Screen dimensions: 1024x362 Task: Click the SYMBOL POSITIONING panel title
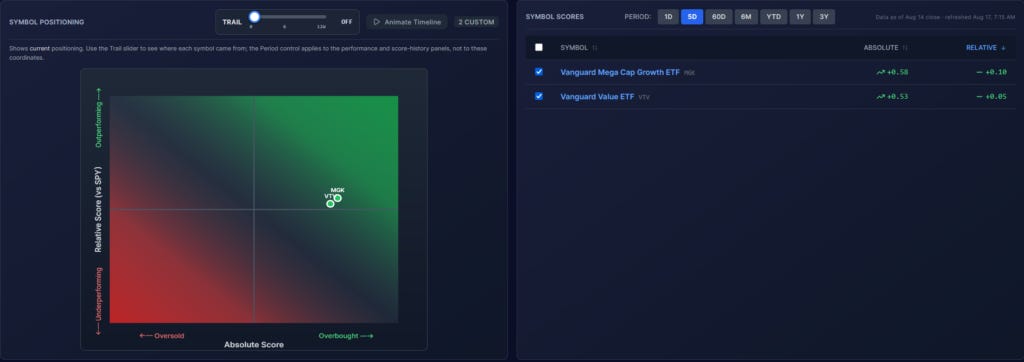point(46,22)
